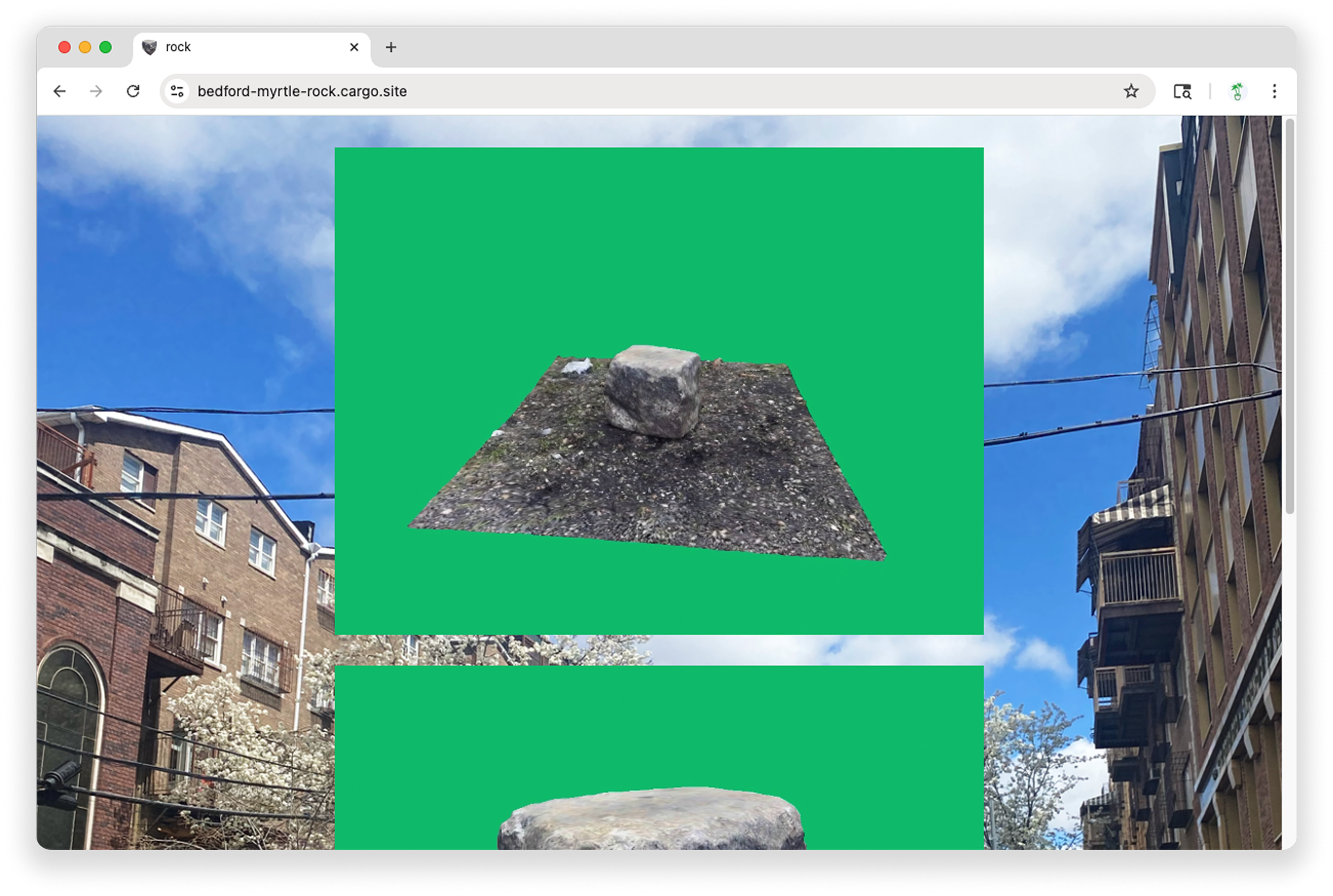
Task: Click the forward navigation arrow
Action: click(x=96, y=92)
